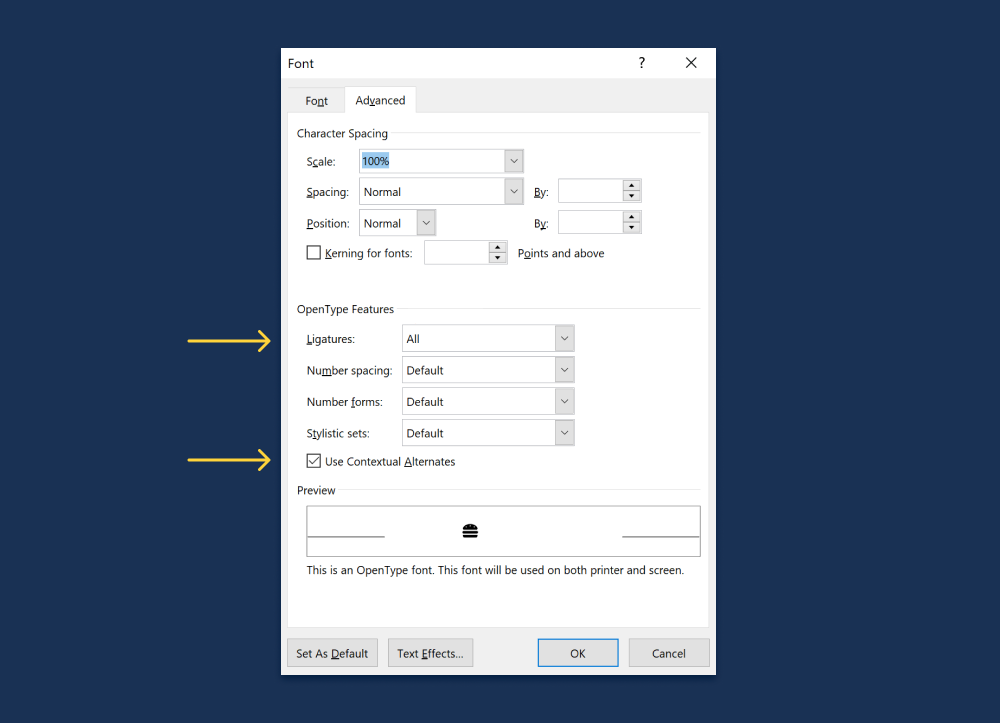Click the Help question mark icon
This screenshot has height=723, width=1000.
(x=641, y=62)
